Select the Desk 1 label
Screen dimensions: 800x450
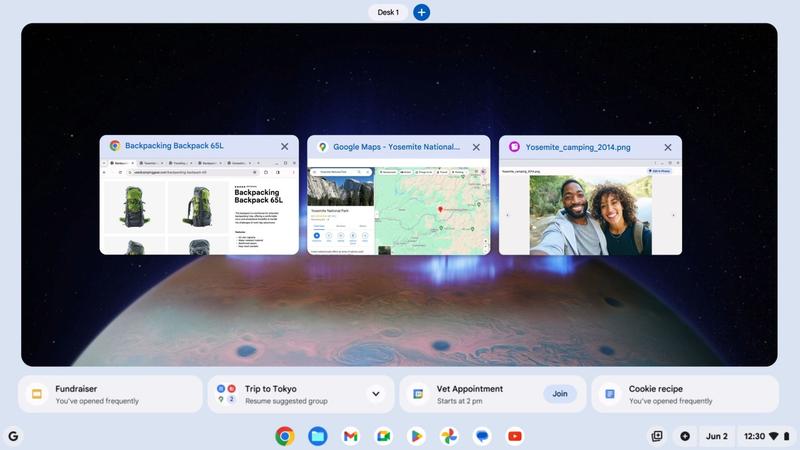tap(387, 12)
